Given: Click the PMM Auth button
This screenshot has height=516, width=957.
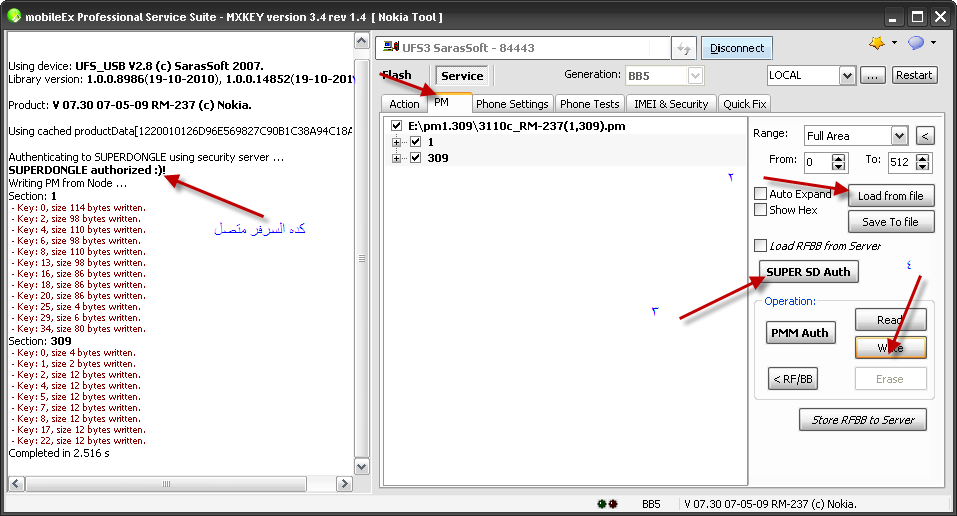Looking at the screenshot, I should 800,333.
